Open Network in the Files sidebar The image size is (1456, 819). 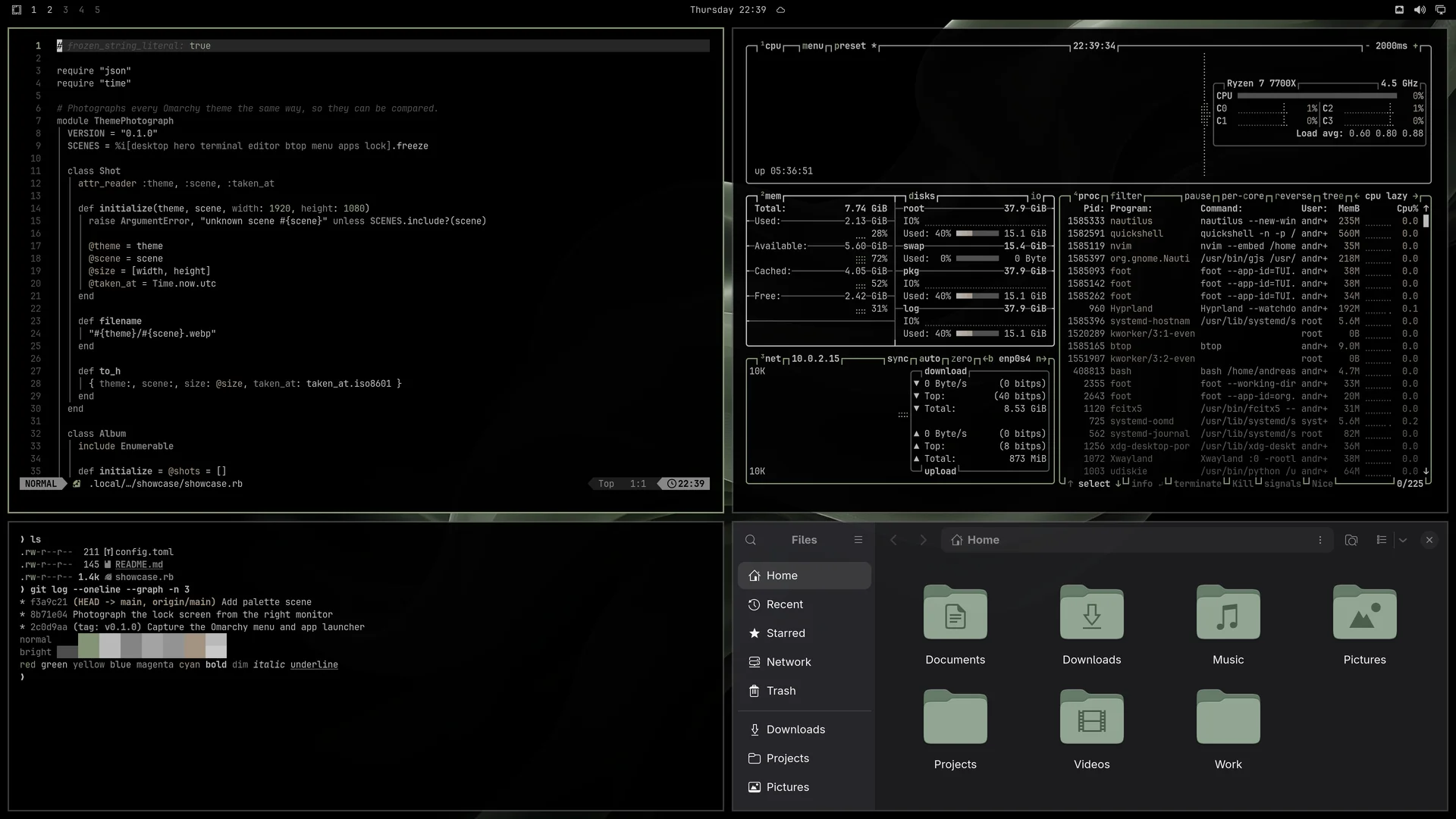pos(805,662)
